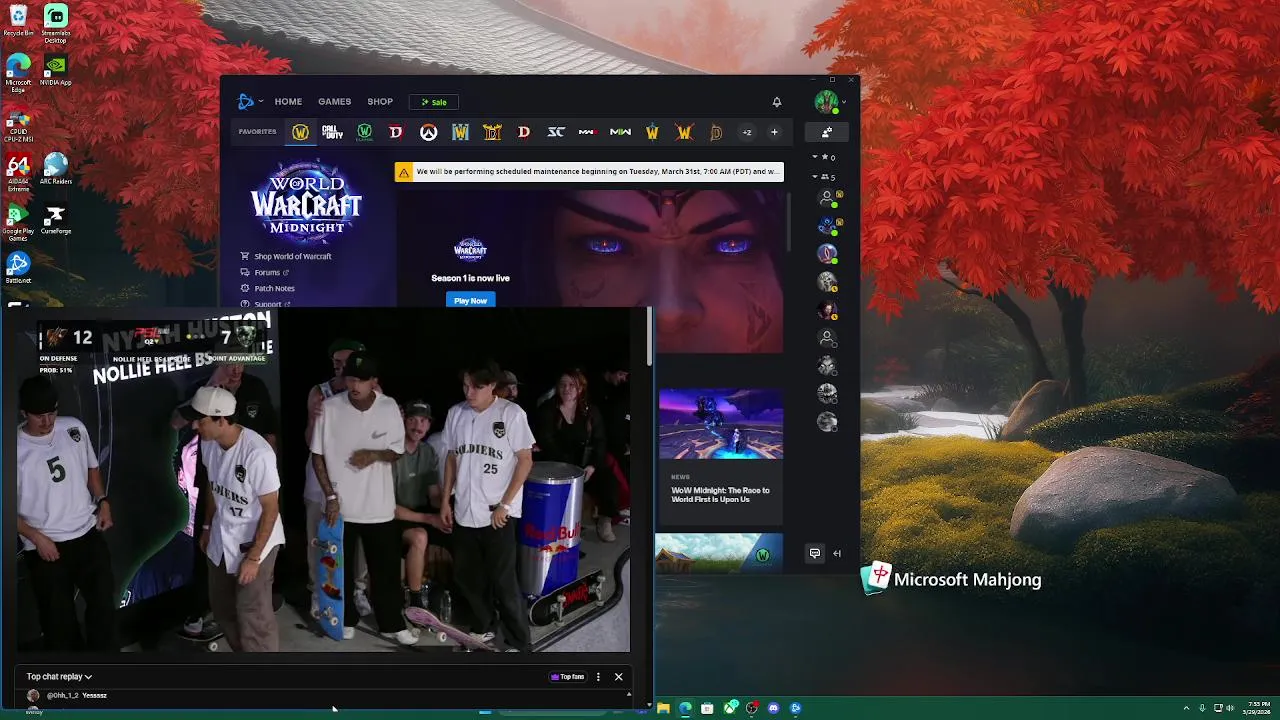Click the chevron beside the Battle.net logo

[x=261, y=101]
